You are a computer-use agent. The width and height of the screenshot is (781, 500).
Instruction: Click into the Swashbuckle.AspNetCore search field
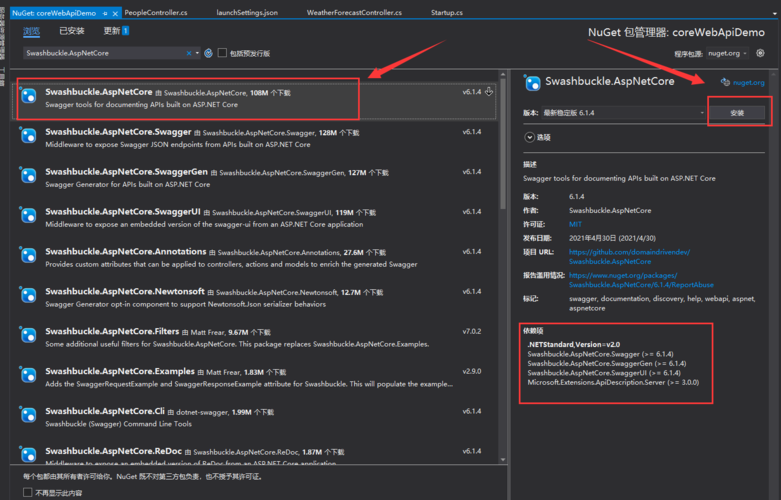tap(105, 53)
